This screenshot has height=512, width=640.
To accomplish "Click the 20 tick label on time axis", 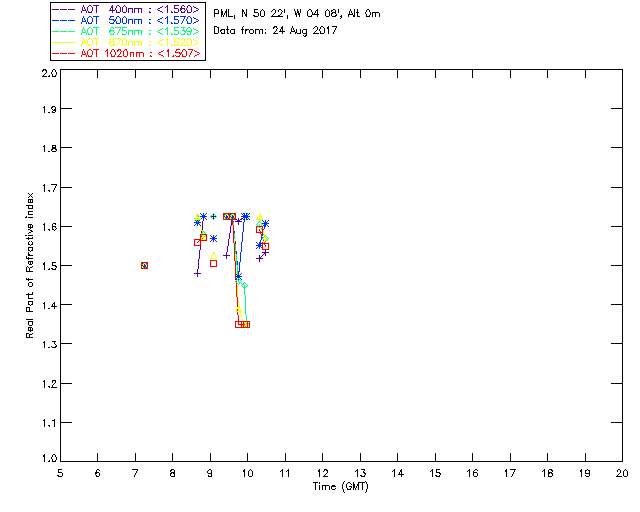I will pos(622,473).
